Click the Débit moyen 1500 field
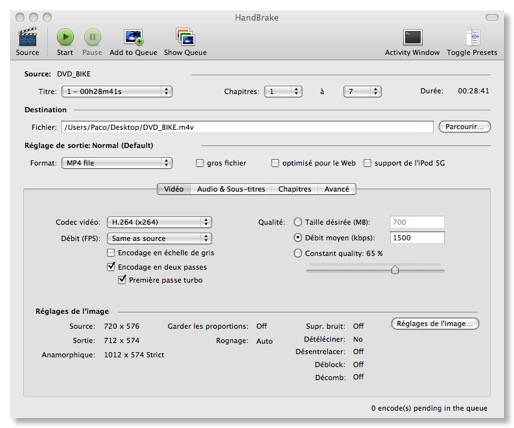Image resolution: width=514 pixels, height=428 pixels. click(x=417, y=238)
